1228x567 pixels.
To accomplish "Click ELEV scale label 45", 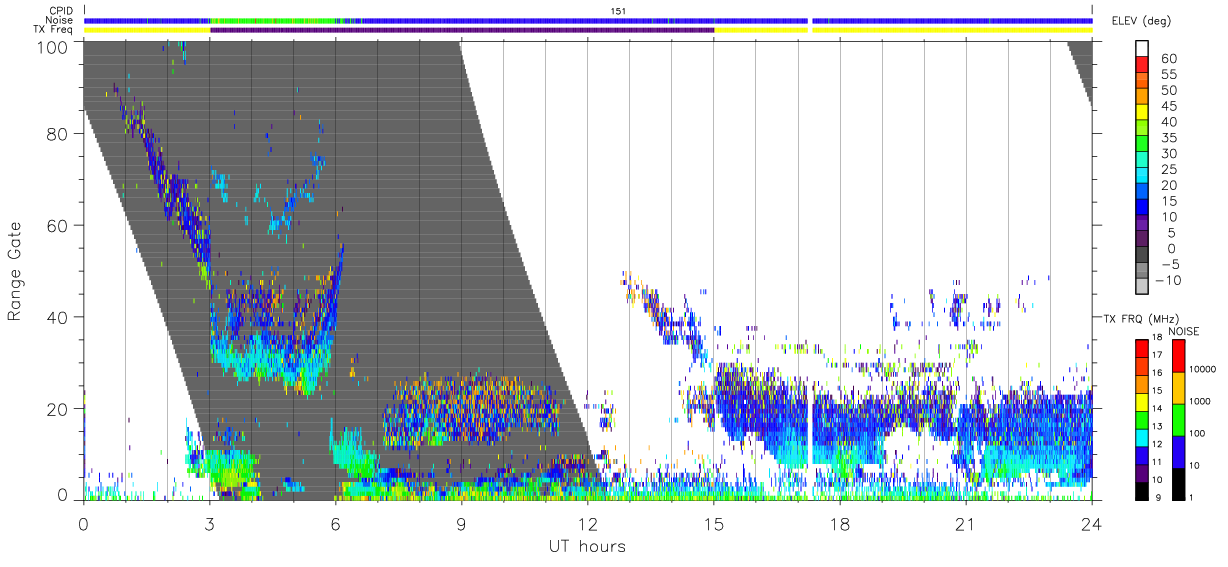I will 1169,107.
